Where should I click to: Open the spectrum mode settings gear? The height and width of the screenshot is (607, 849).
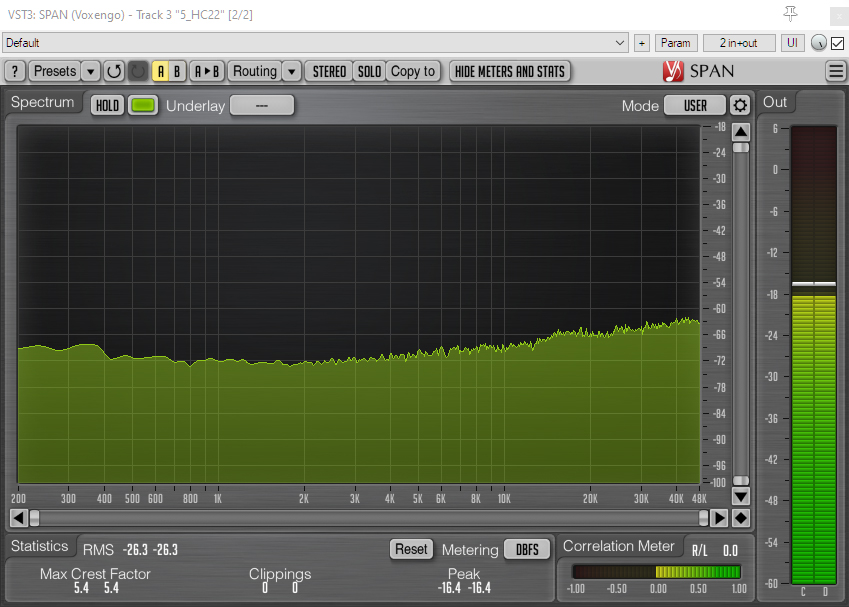[x=740, y=105]
